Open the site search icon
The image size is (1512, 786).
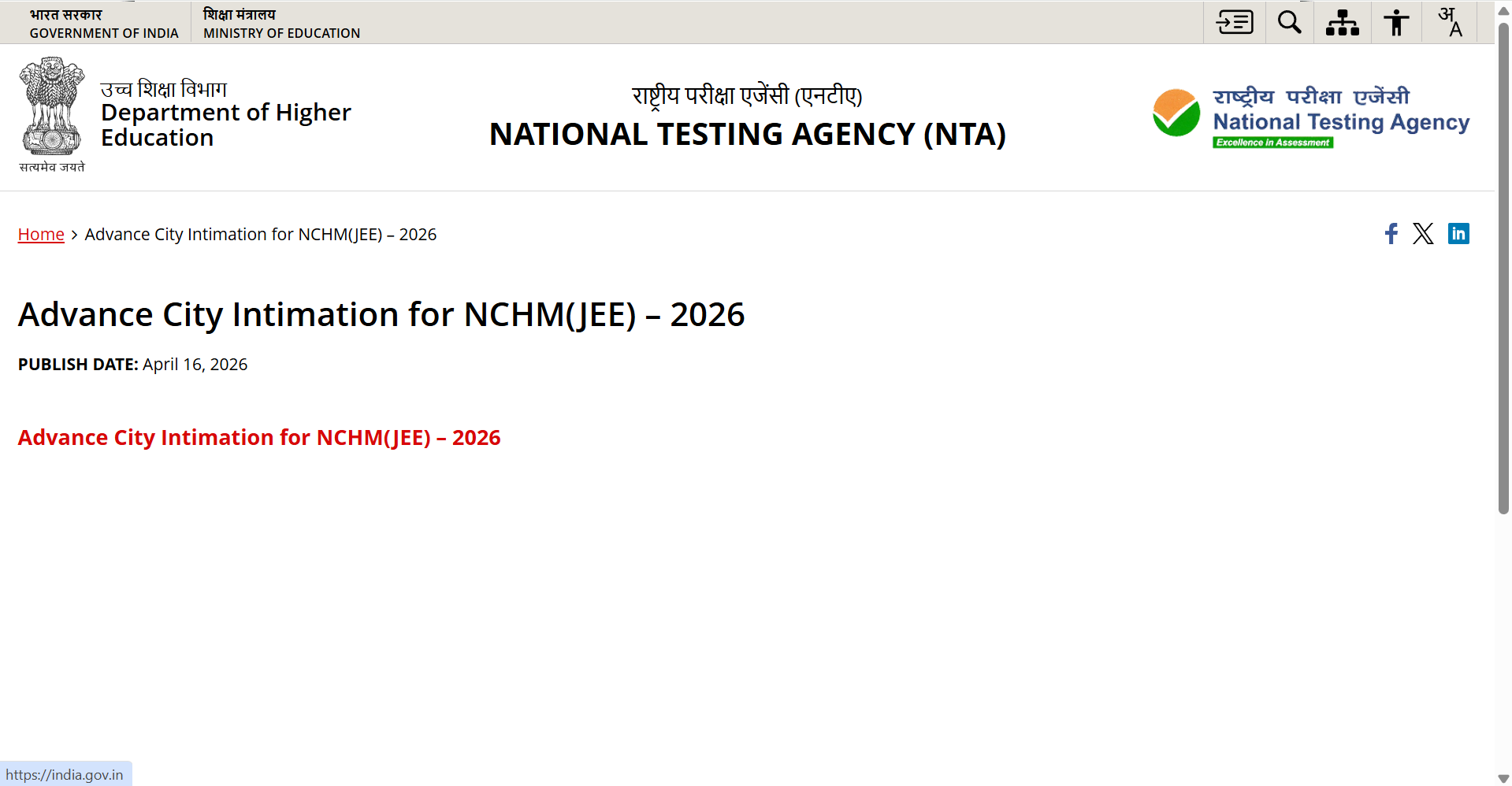point(1289,22)
